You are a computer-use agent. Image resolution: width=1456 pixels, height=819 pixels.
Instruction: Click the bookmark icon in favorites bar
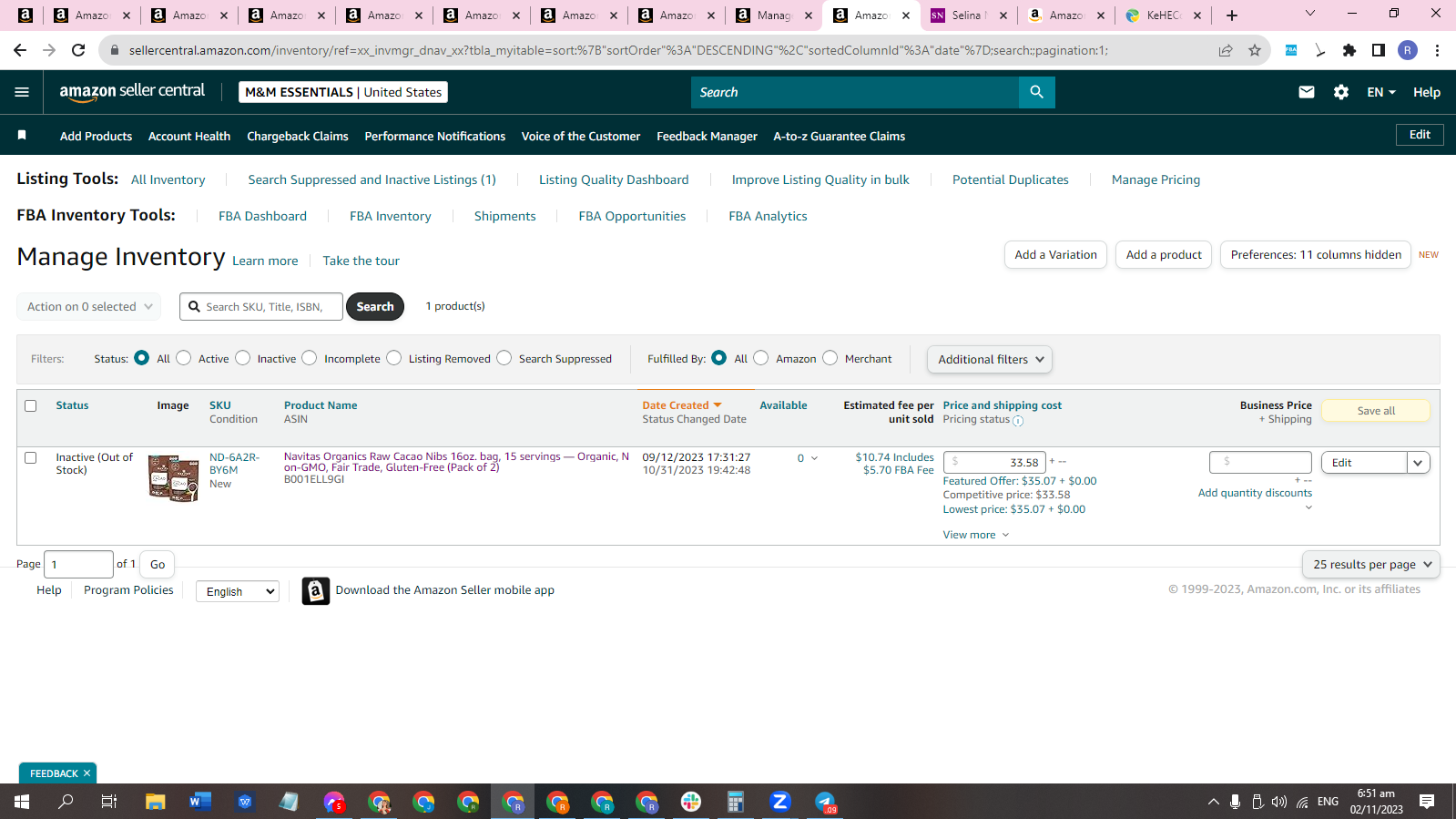[x=22, y=135]
